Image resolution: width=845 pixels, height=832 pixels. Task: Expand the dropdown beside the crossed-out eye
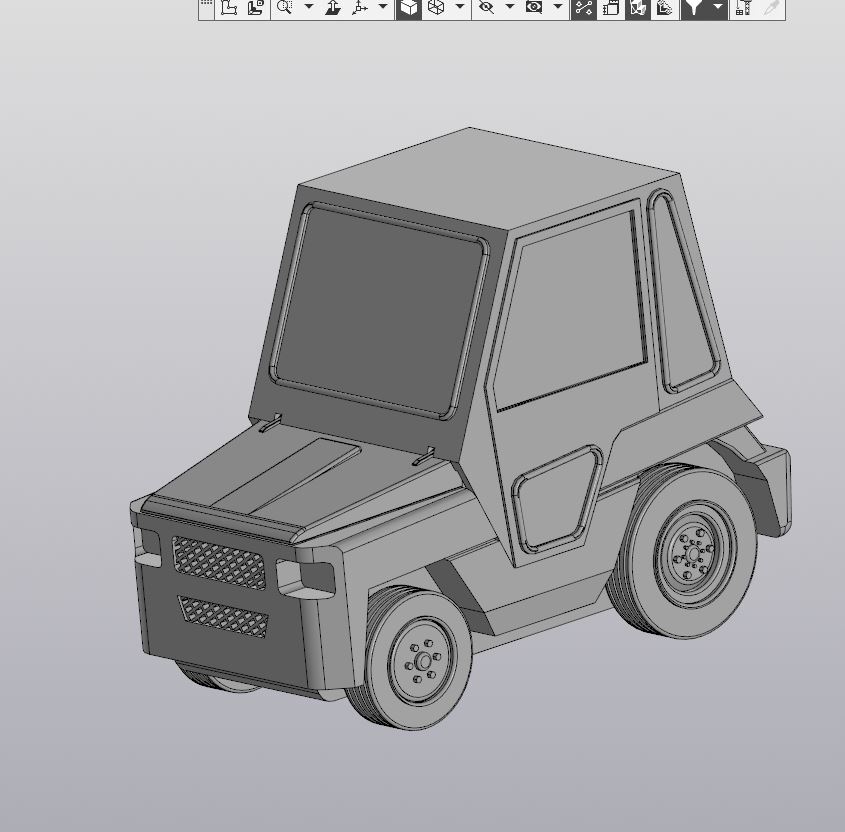tap(509, 8)
